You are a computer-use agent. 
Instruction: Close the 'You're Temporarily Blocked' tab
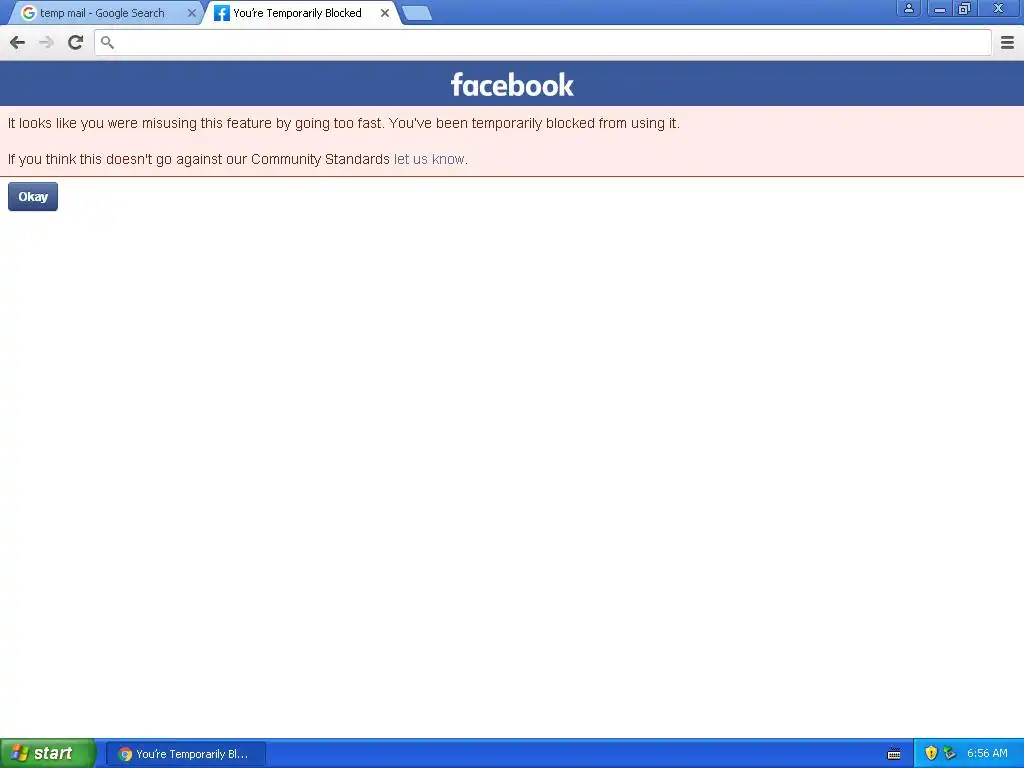pos(385,13)
